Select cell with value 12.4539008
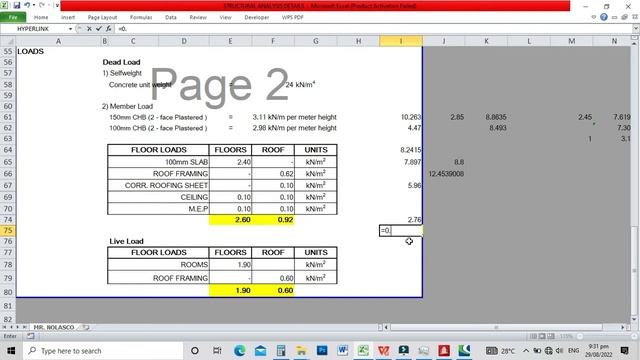This screenshot has height=360, width=640. coord(444,174)
